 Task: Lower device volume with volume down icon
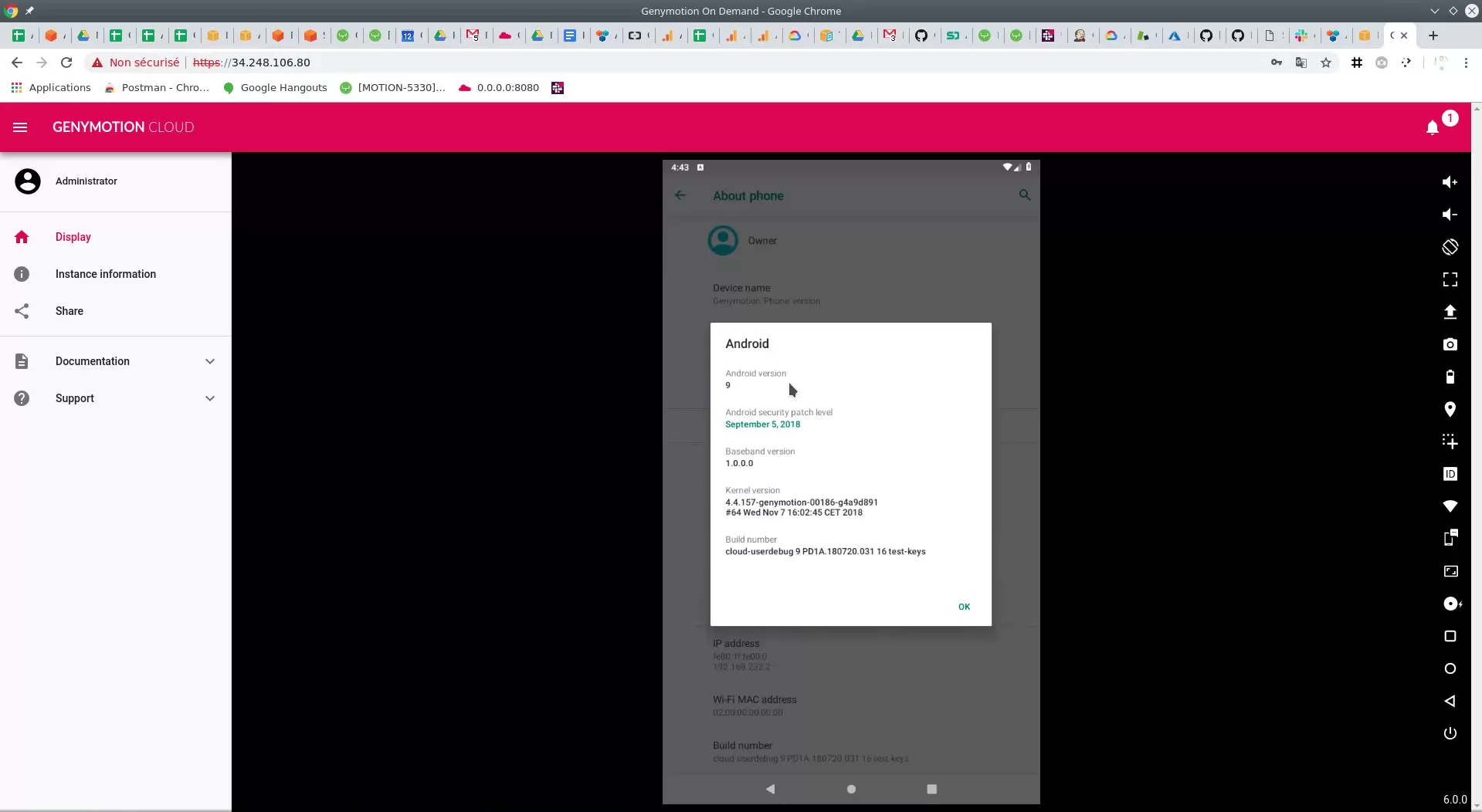1450,215
